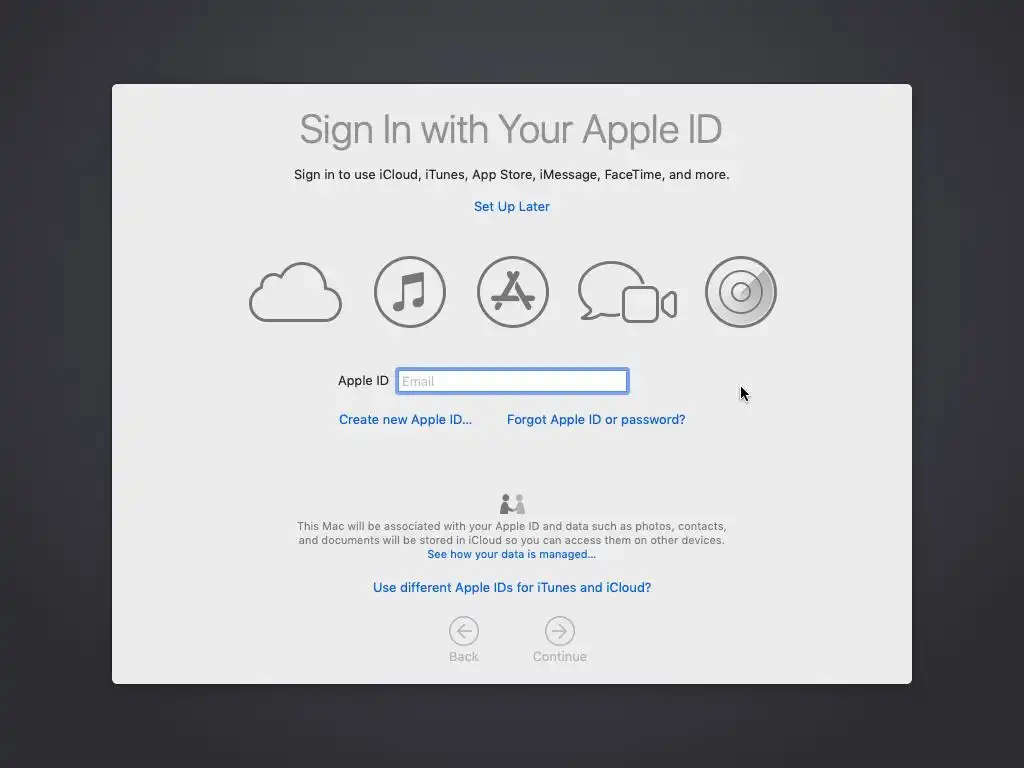Click the Continue right-arrow circle icon
The image size is (1024, 768).
(560, 631)
